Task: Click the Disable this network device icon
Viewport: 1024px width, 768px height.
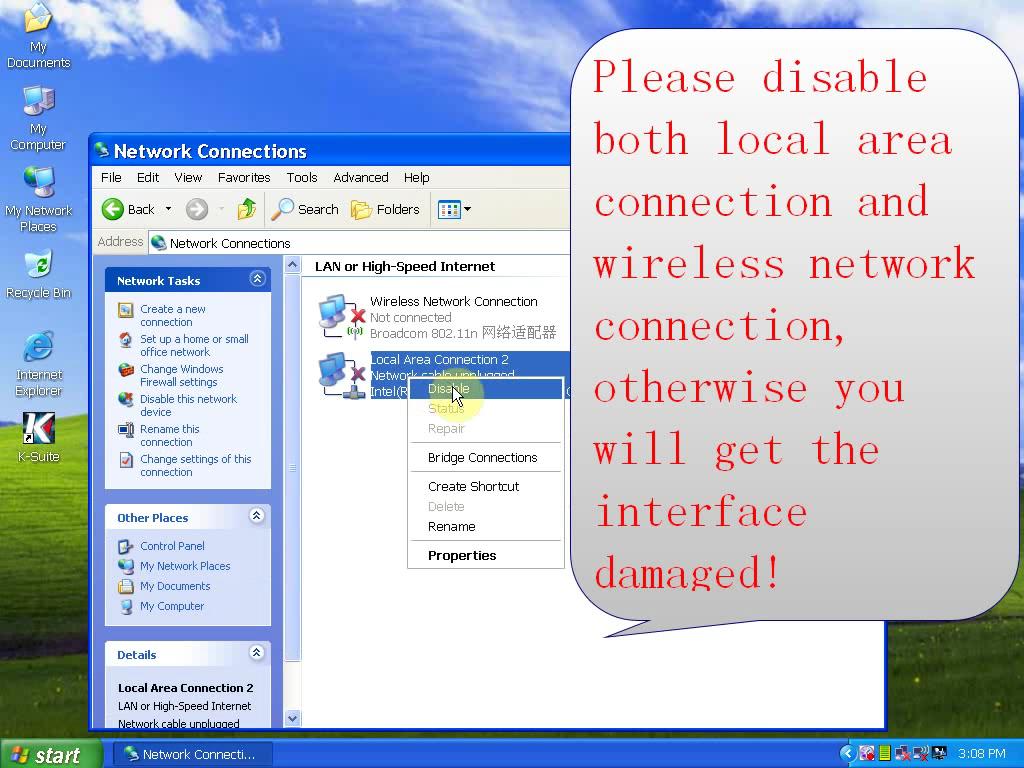Action: tap(125, 400)
